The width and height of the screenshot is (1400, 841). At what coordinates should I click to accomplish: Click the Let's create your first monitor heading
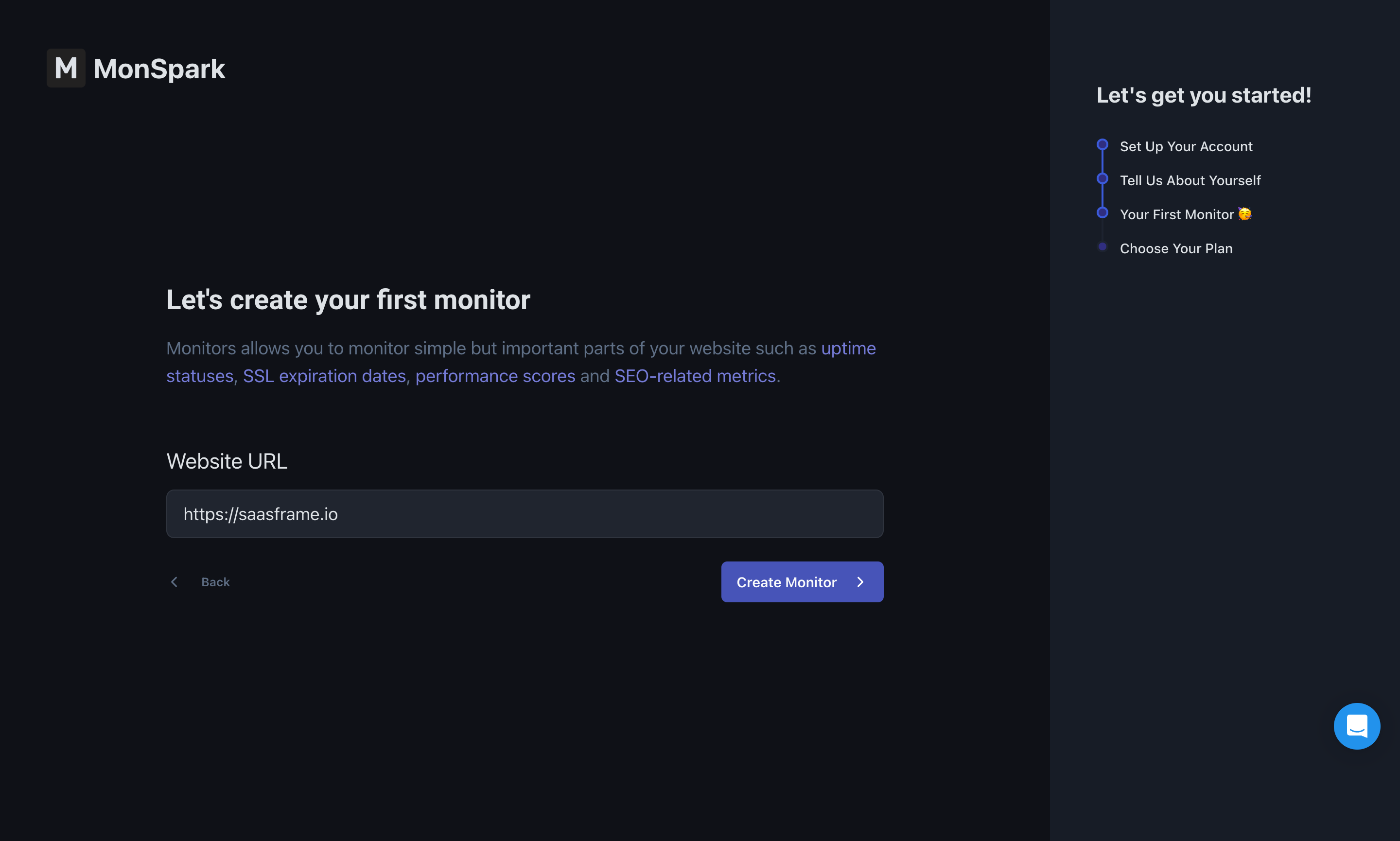pyautogui.click(x=349, y=300)
